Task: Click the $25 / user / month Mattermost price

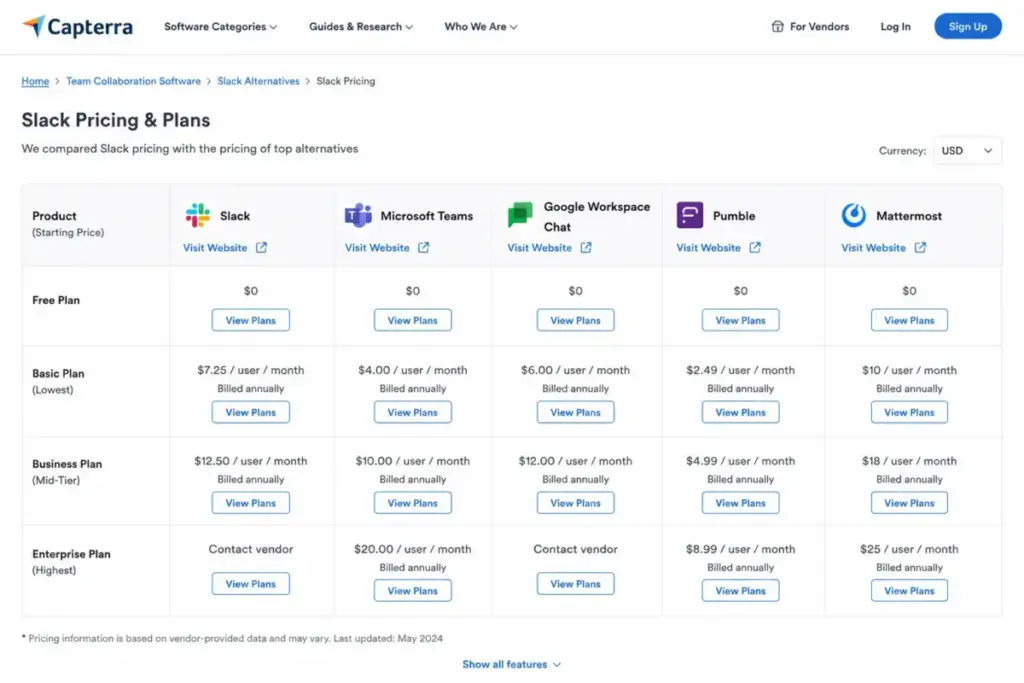Action: click(x=909, y=549)
